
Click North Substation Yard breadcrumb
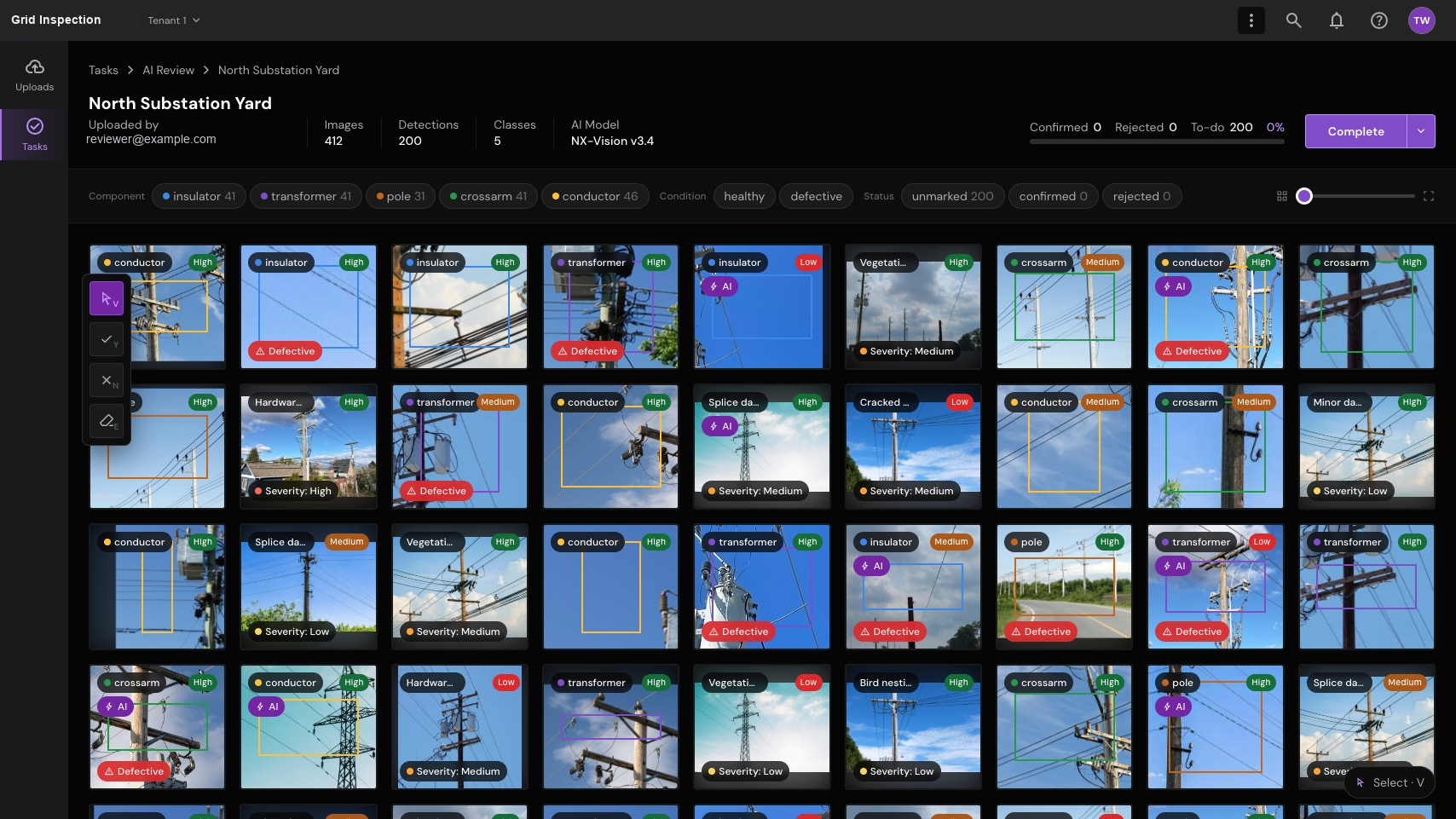pos(279,70)
